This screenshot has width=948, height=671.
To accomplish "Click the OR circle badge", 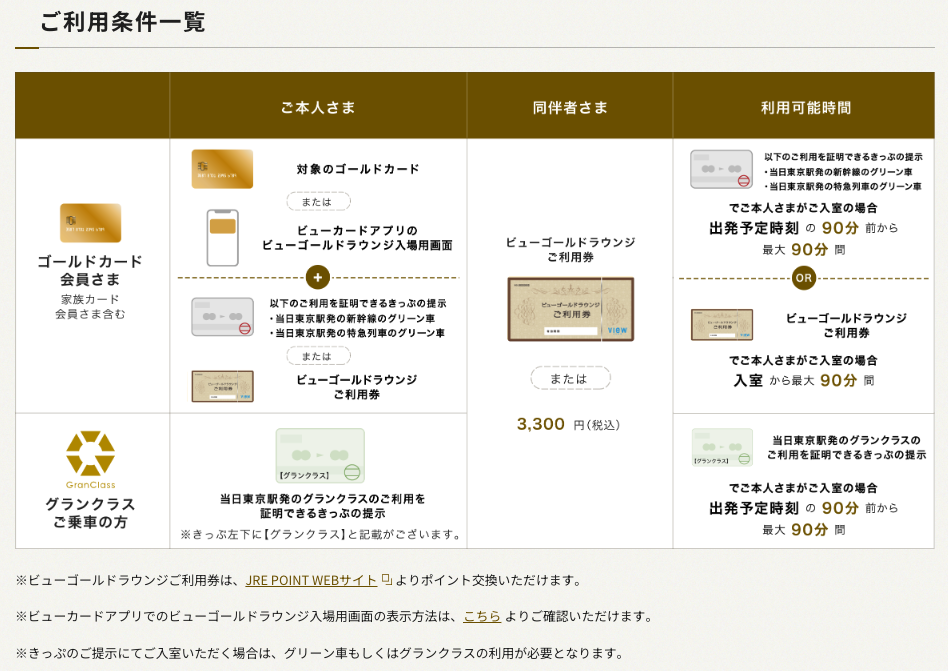I will [804, 278].
